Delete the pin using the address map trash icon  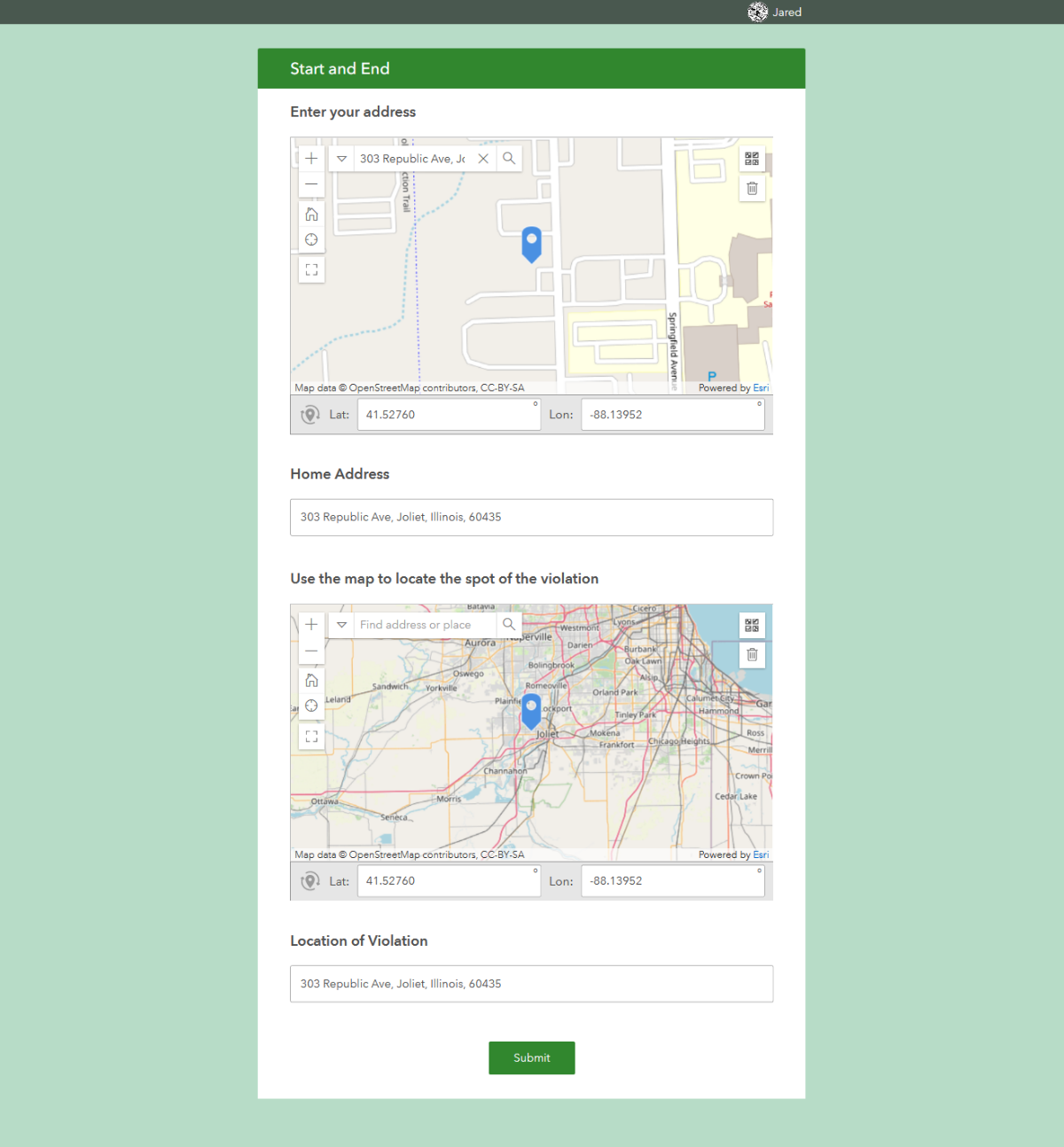coord(751,188)
